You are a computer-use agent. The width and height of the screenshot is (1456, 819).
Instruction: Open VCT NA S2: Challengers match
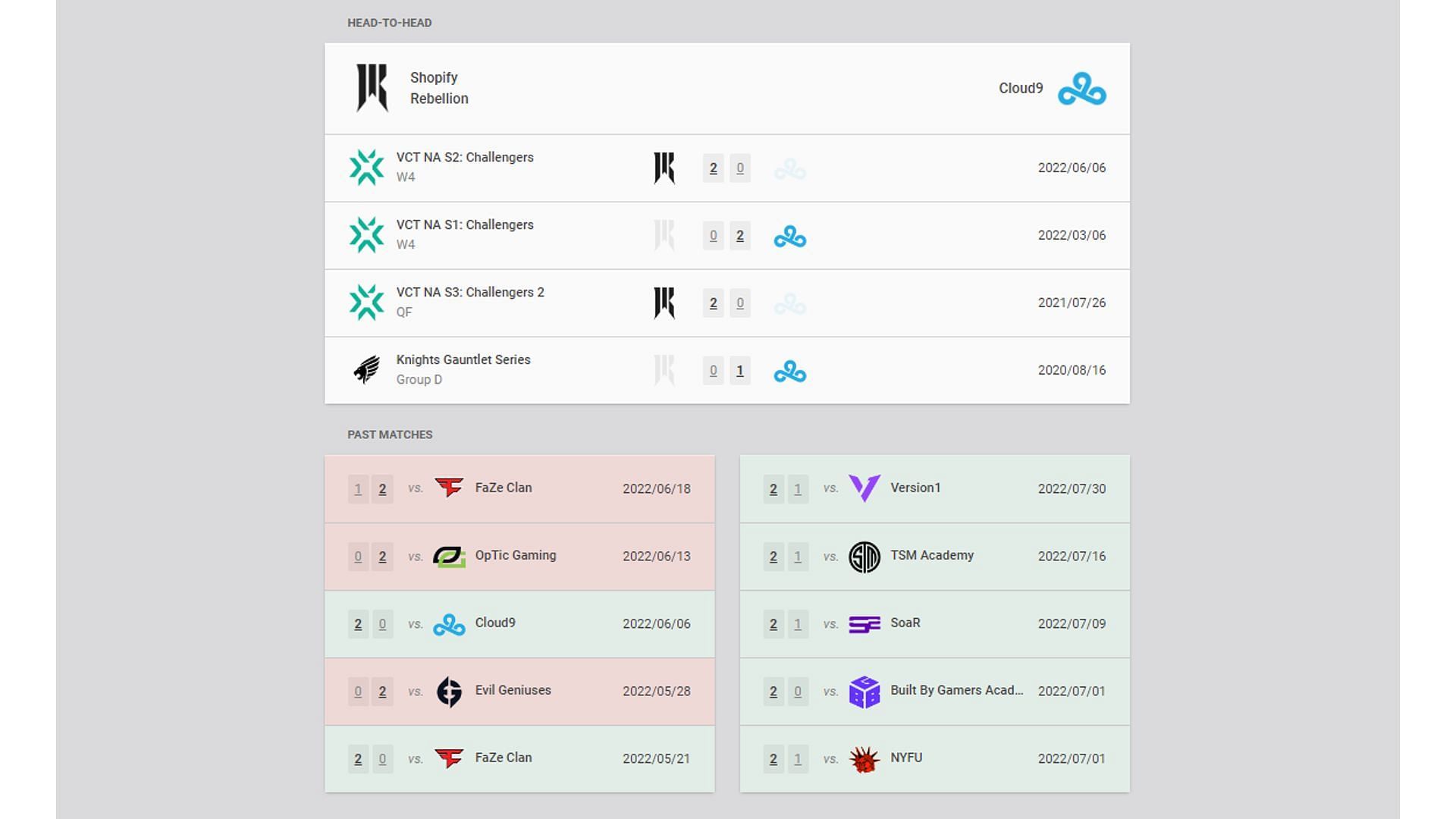pyautogui.click(x=727, y=168)
